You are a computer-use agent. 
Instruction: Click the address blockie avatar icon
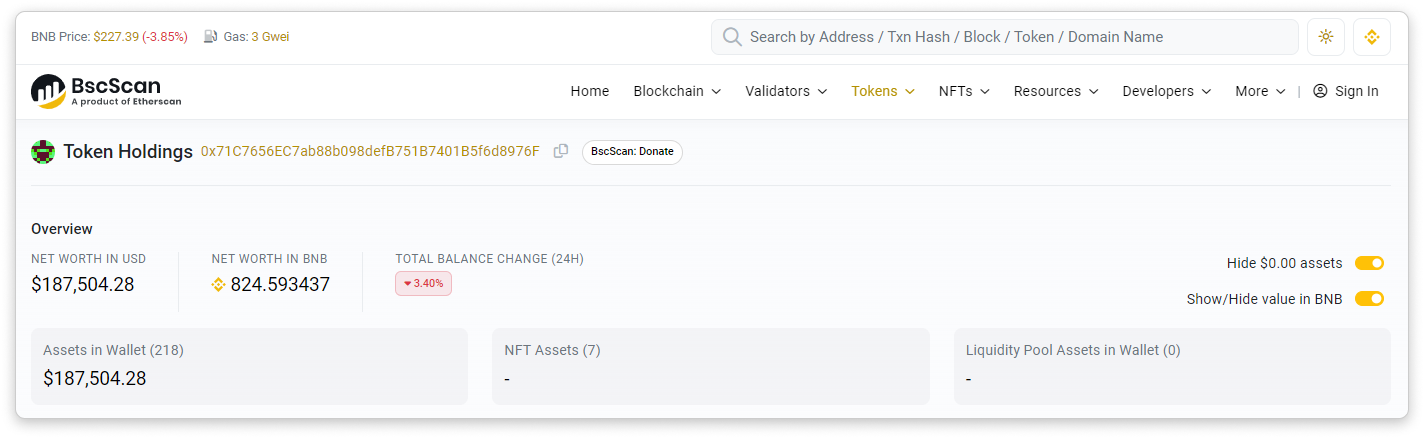pyautogui.click(x=43, y=152)
